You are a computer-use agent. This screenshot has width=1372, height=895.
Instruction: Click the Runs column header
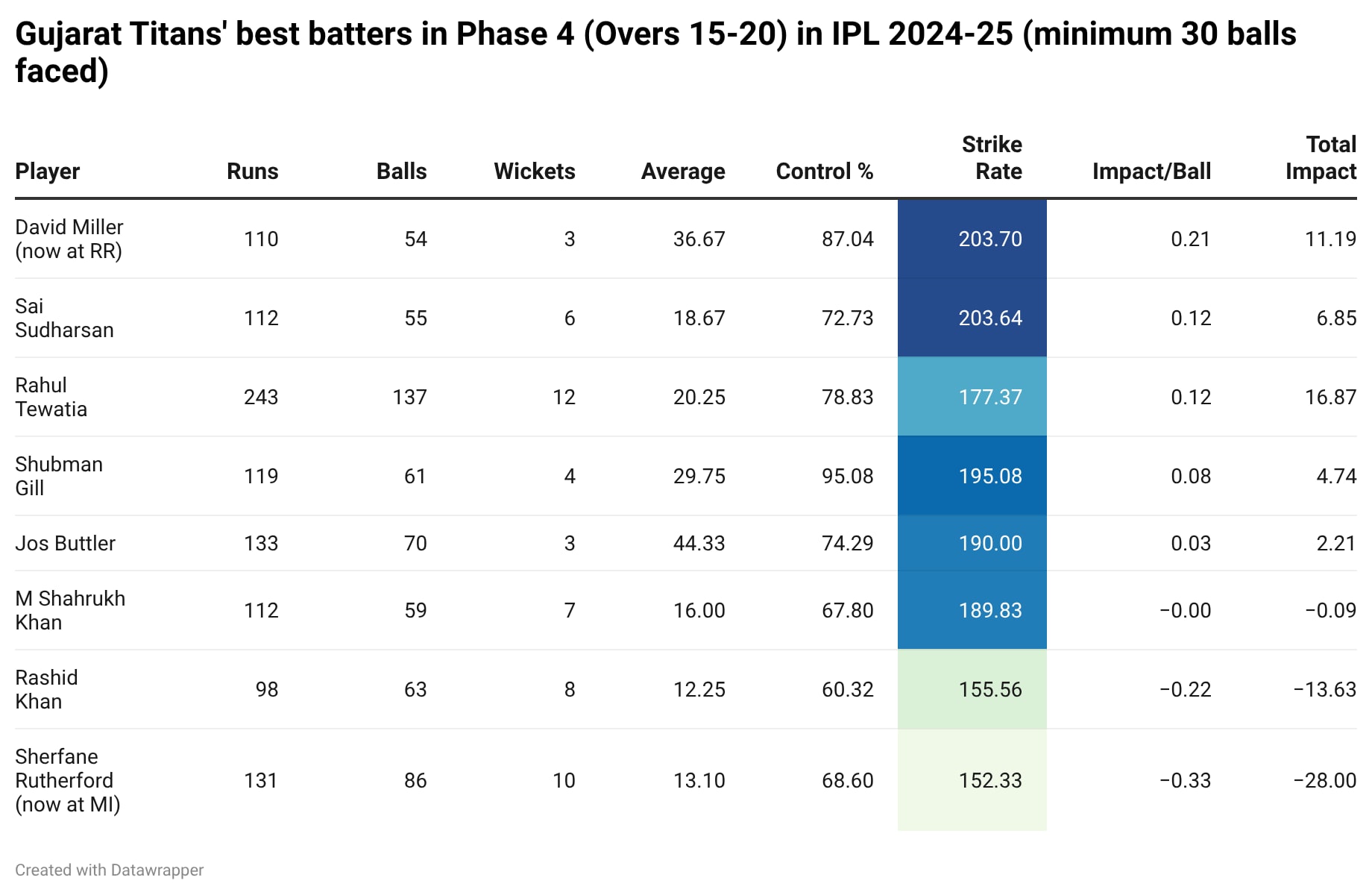252,172
